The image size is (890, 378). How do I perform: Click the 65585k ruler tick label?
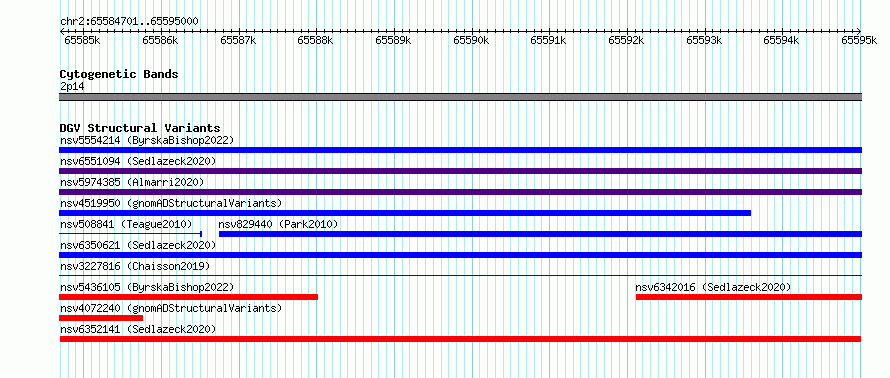point(82,40)
